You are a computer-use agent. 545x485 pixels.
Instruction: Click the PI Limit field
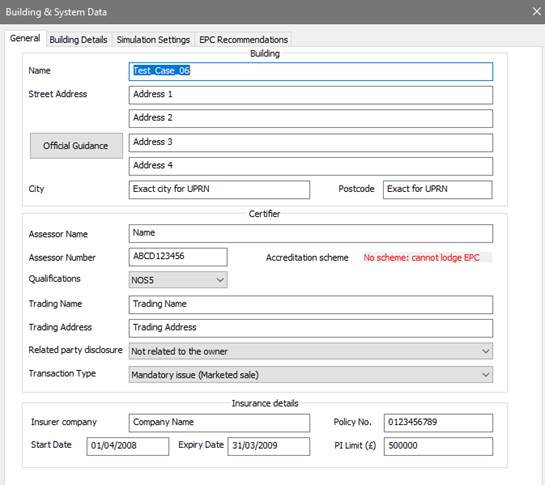pyautogui.click(x=438, y=446)
